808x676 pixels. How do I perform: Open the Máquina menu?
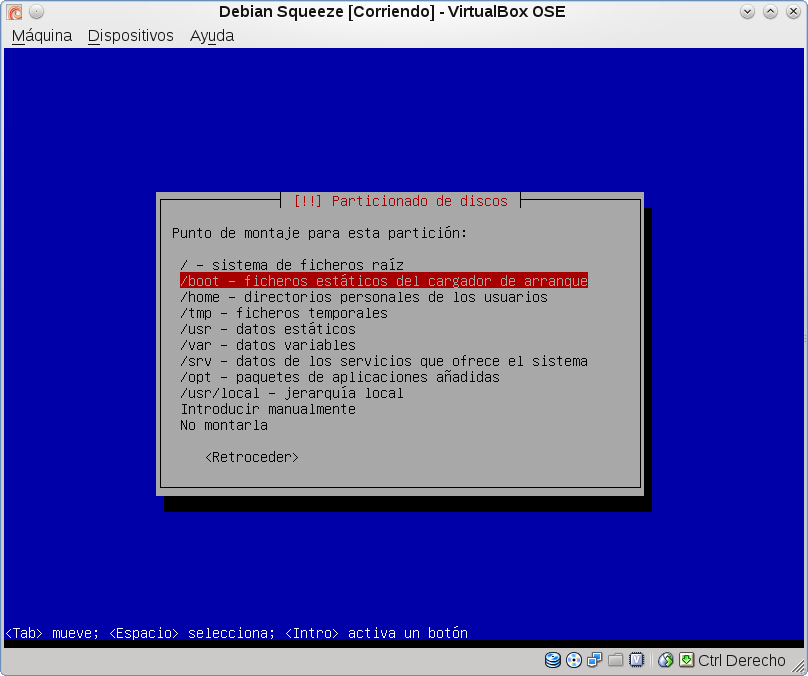pos(42,36)
